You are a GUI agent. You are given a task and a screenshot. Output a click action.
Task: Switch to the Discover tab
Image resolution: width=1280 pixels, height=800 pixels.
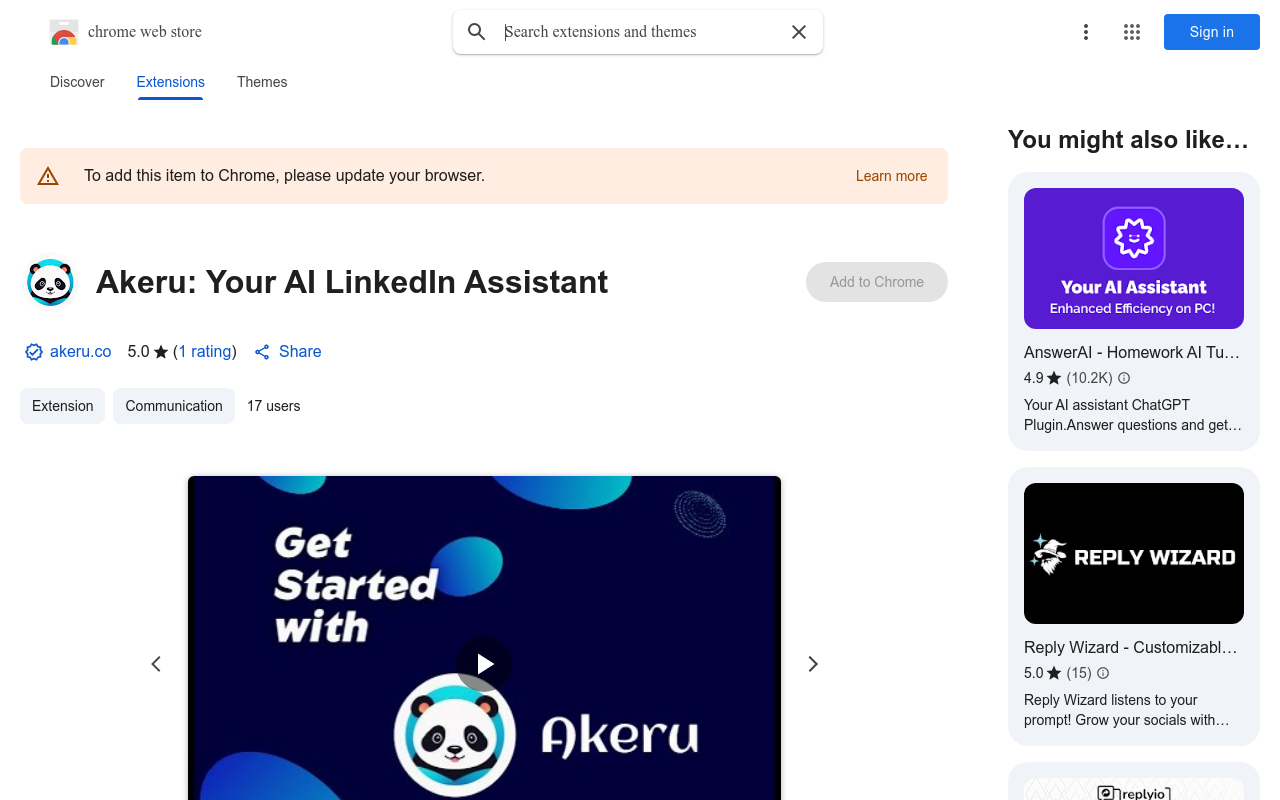coord(77,82)
